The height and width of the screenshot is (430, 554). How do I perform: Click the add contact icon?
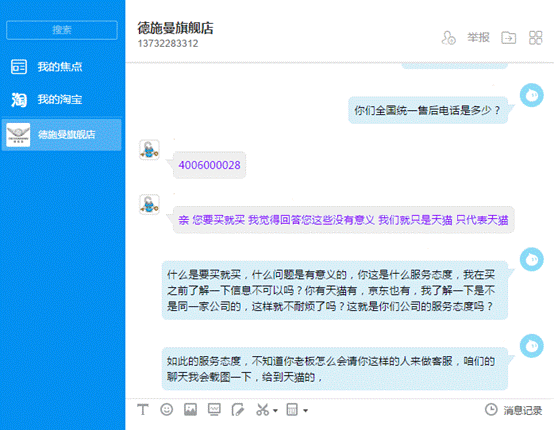coord(448,38)
